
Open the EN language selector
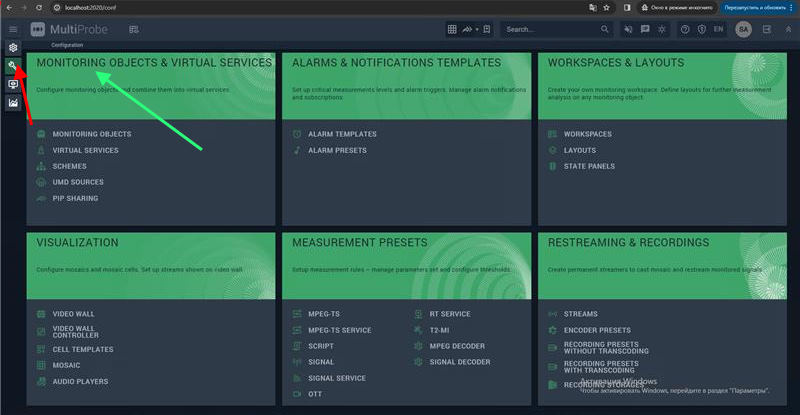[718, 30]
